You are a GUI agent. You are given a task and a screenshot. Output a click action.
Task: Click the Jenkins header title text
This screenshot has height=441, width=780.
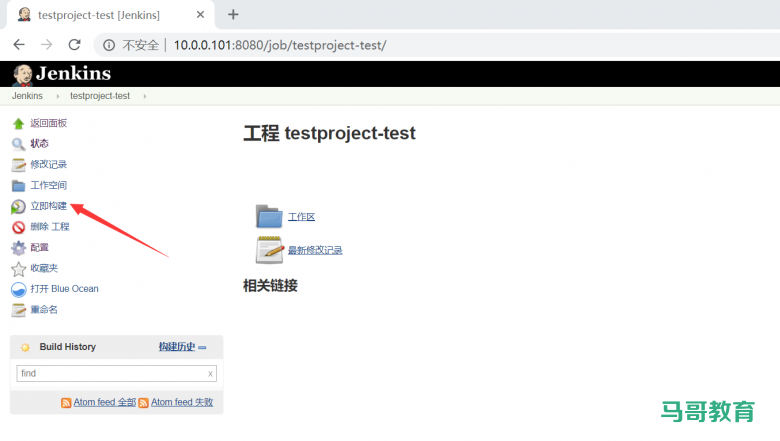click(x=74, y=74)
